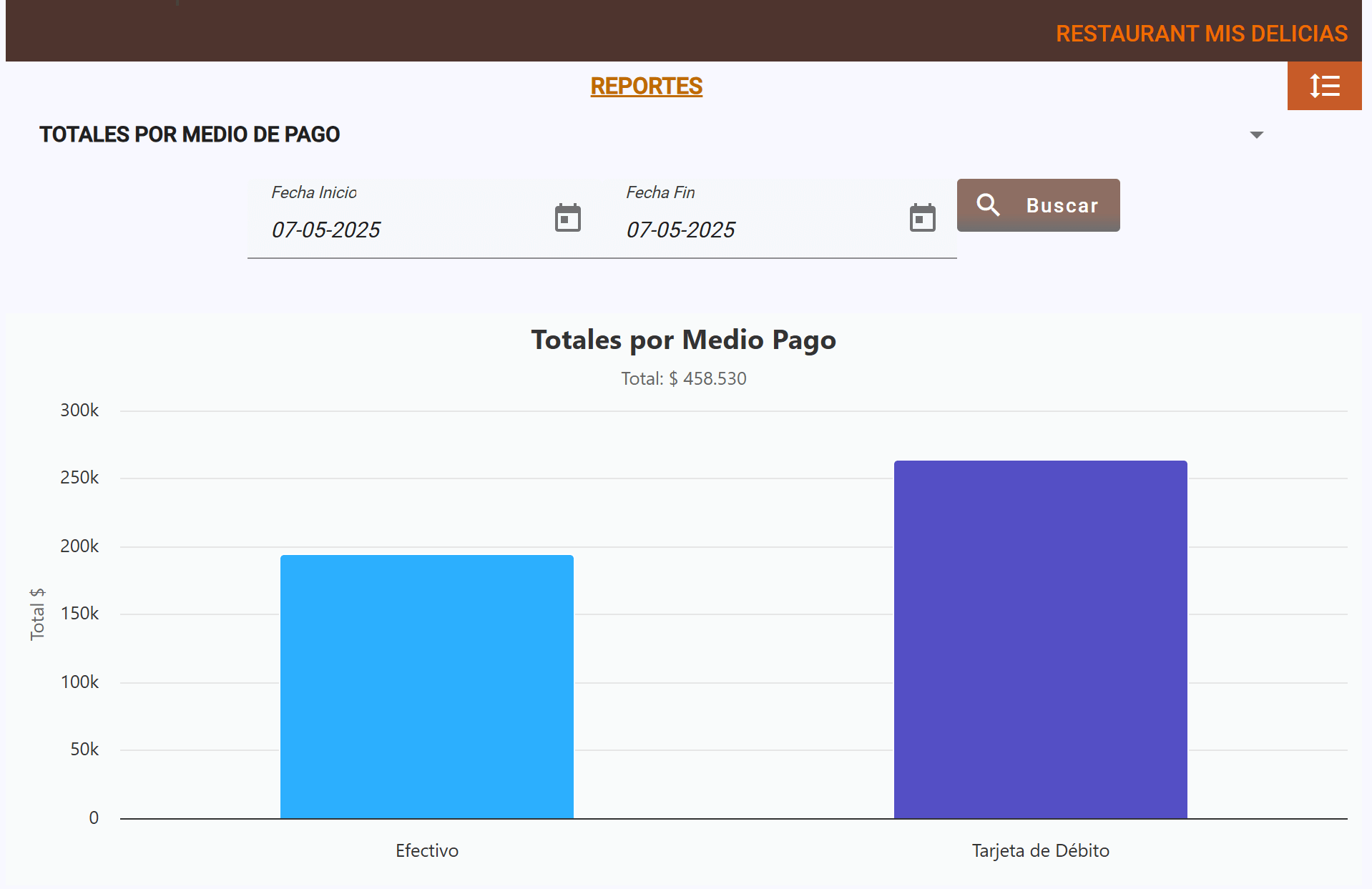Click the light blue Efectivo bar
Image resolution: width=1372 pixels, height=889 pixels.
pos(426,687)
